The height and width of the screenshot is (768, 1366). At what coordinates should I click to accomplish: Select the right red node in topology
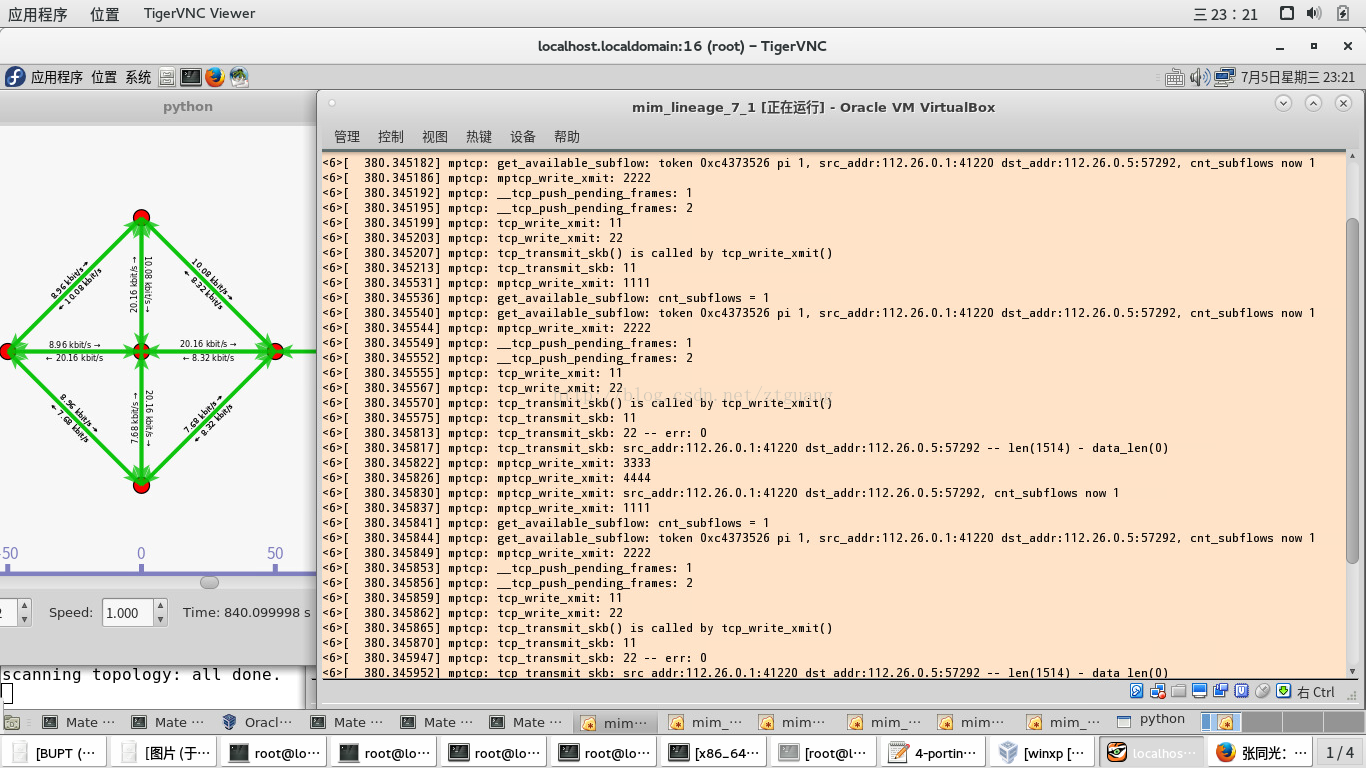coord(275,351)
